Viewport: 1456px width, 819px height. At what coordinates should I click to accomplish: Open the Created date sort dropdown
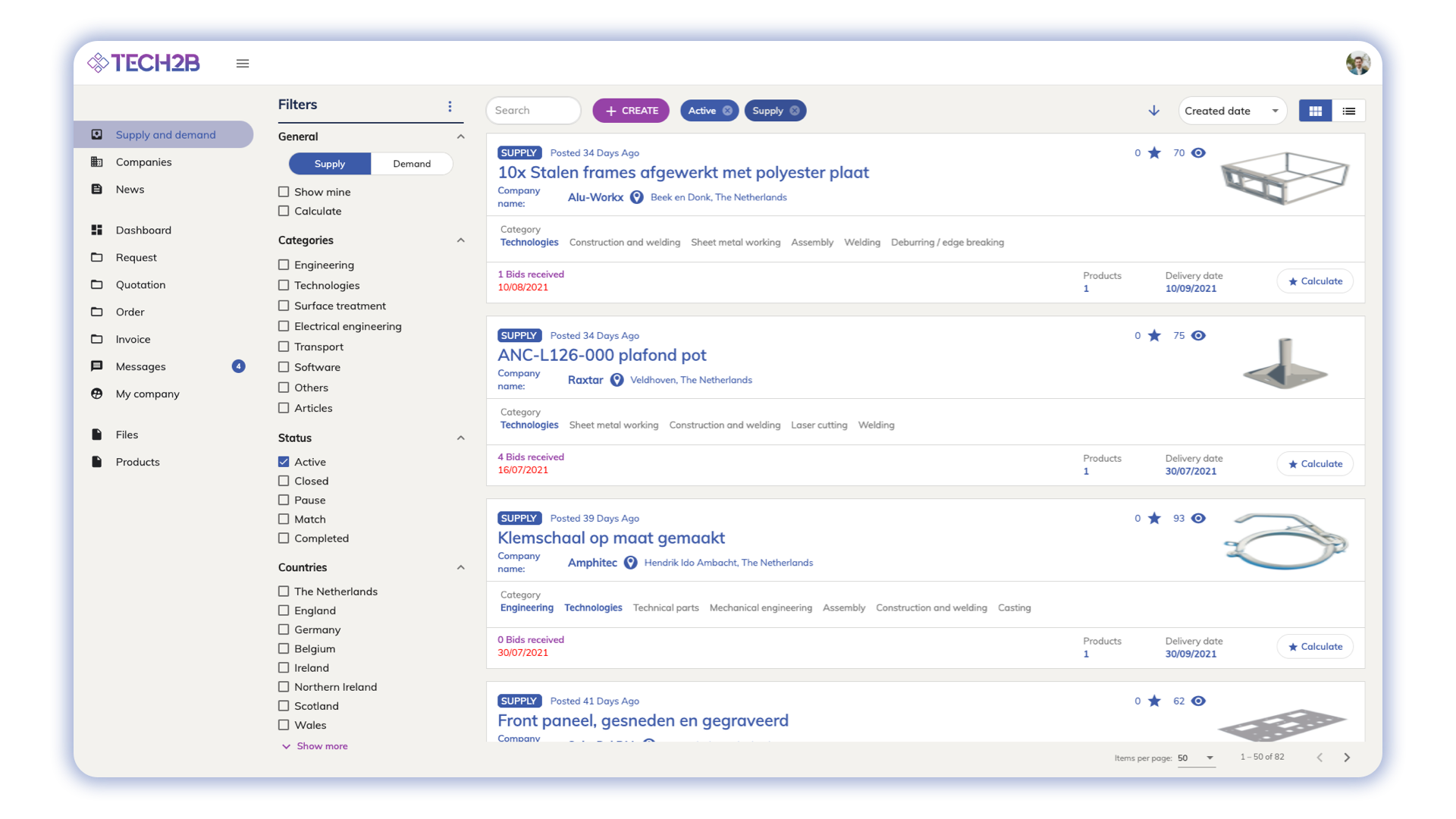(1232, 111)
